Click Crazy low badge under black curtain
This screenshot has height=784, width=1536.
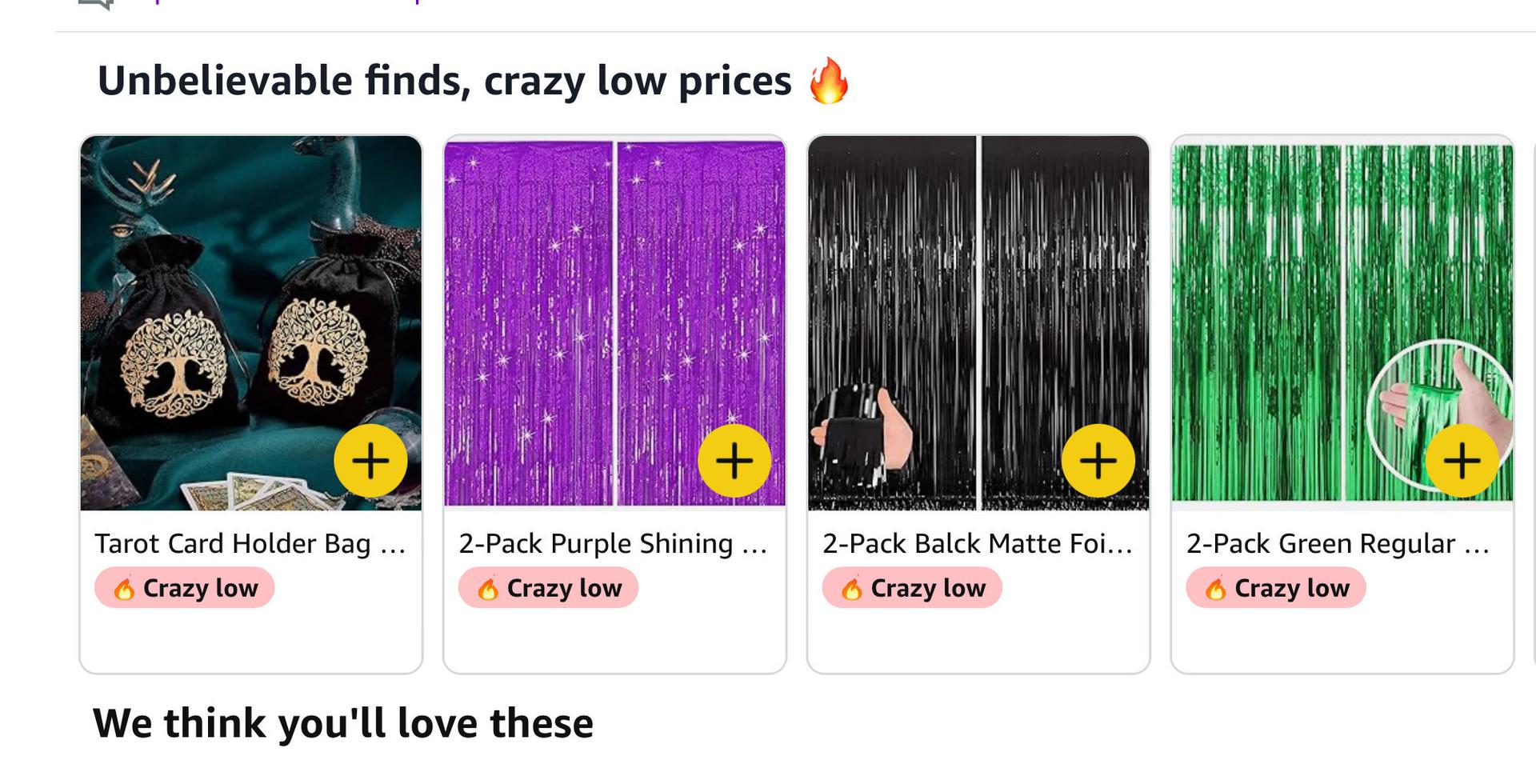pyautogui.click(x=912, y=588)
